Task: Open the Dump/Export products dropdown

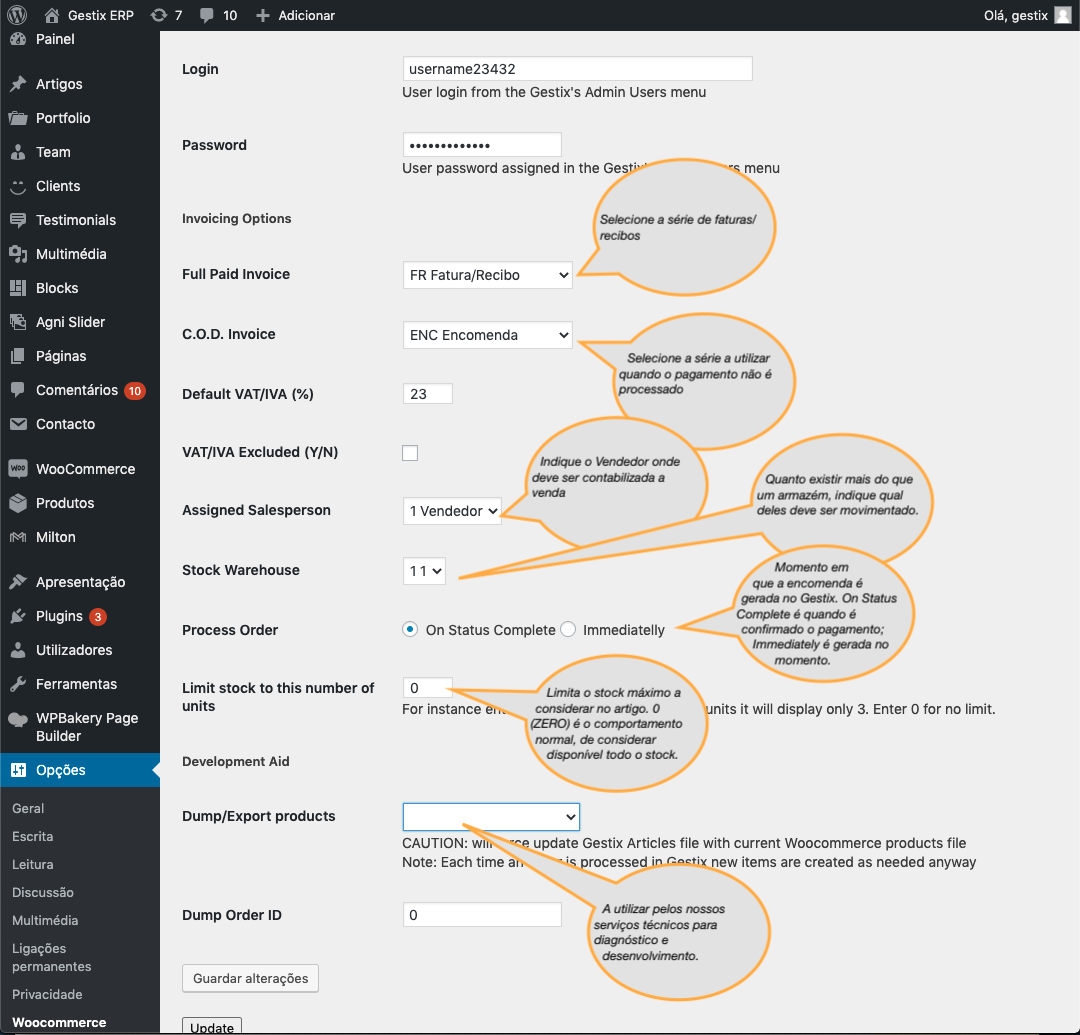Action: point(491,817)
